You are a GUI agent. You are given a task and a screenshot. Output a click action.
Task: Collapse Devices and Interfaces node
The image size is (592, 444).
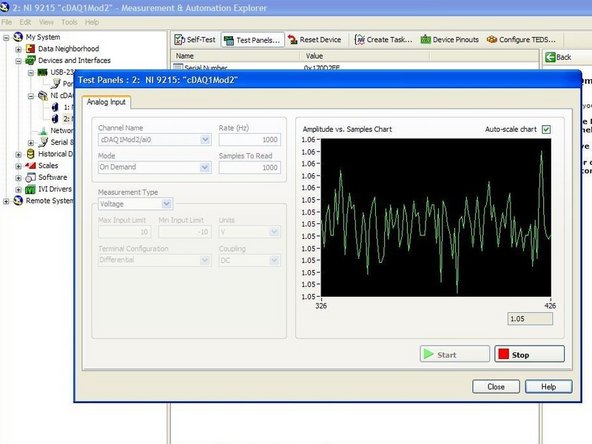pyautogui.click(x=18, y=61)
